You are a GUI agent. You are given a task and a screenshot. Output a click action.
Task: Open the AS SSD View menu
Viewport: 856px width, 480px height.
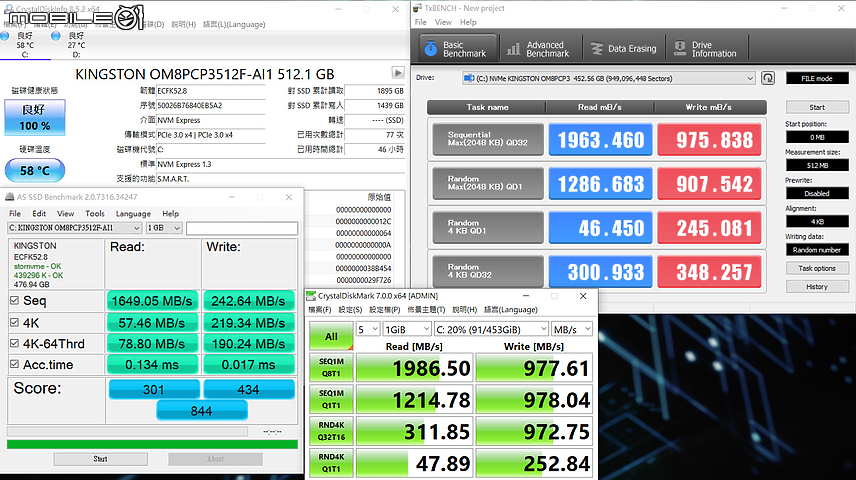65,214
